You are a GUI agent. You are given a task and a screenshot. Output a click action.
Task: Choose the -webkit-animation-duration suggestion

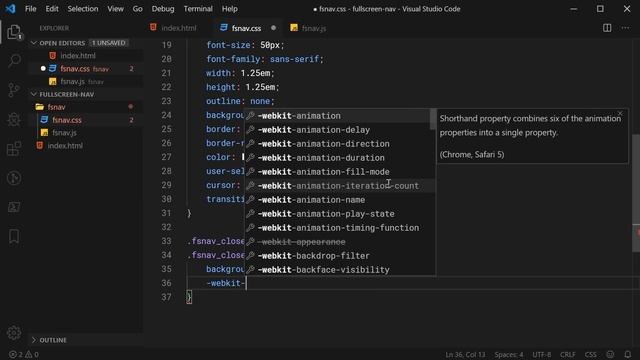(x=340, y=158)
